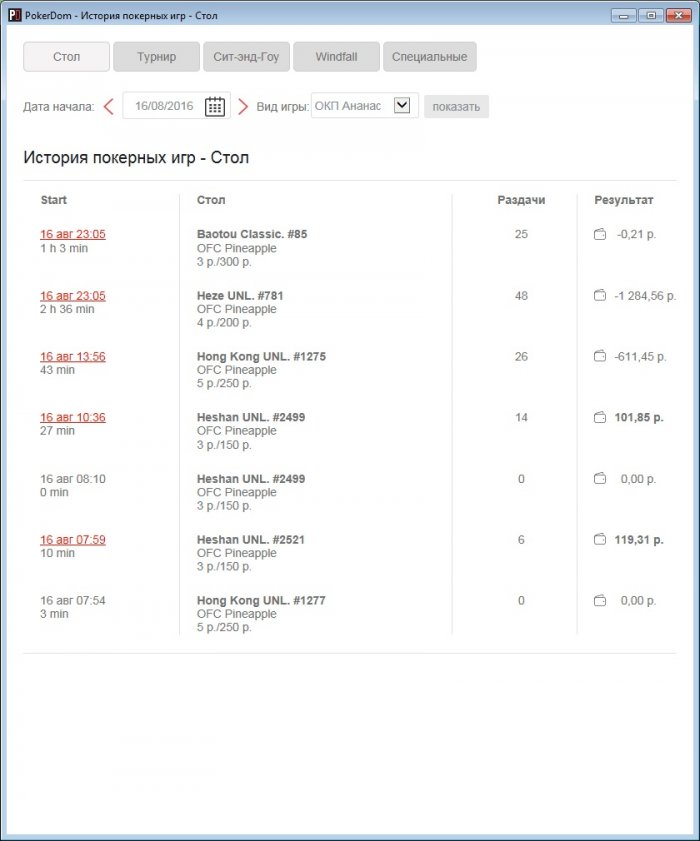This screenshot has width=700, height=841.
Task: Click hands count 48
Action: (521, 296)
